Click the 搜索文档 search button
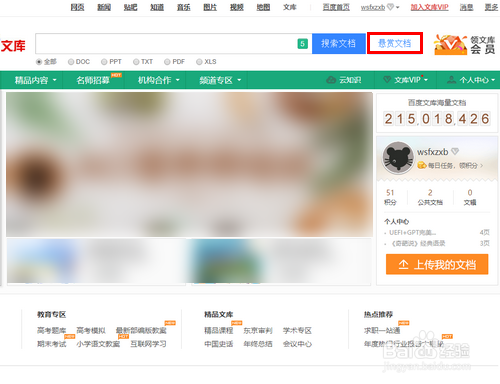Viewport: 500px width, 384px height. pyautogui.click(x=339, y=43)
